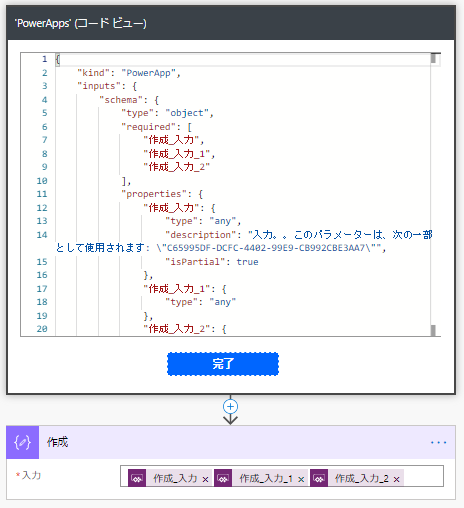The height and width of the screenshot is (508, 464).
Task: Click empty area at end of 入力 field
Action: [x=423, y=477]
